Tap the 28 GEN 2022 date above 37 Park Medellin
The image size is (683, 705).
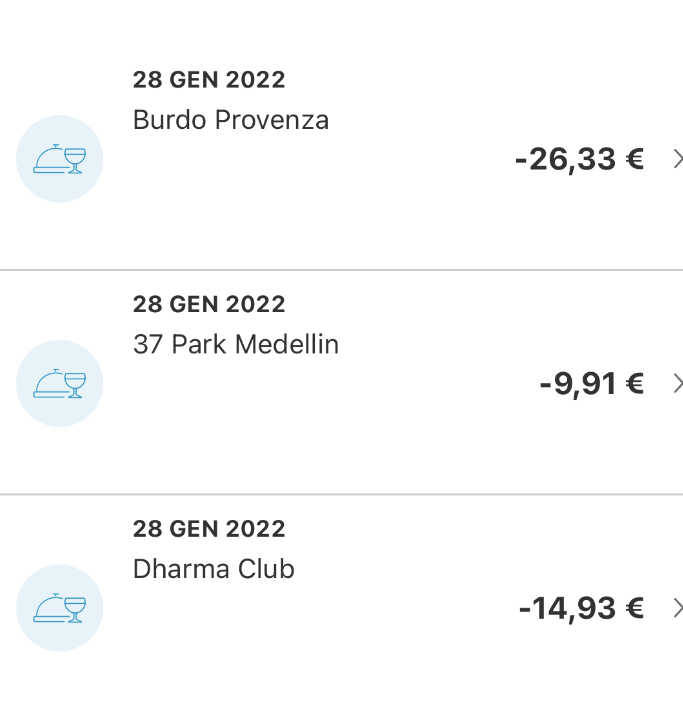(x=209, y=304)
